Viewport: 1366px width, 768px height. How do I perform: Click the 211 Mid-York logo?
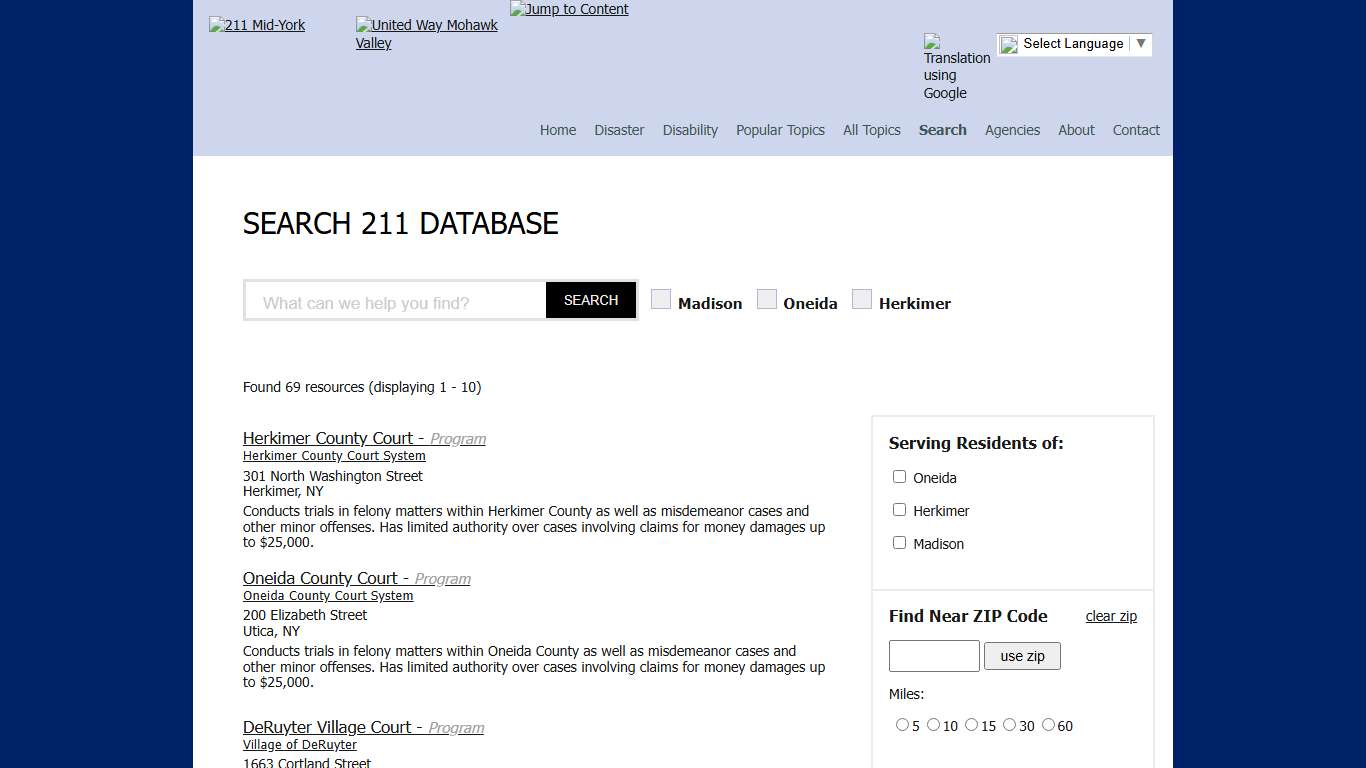coord(256,25)
